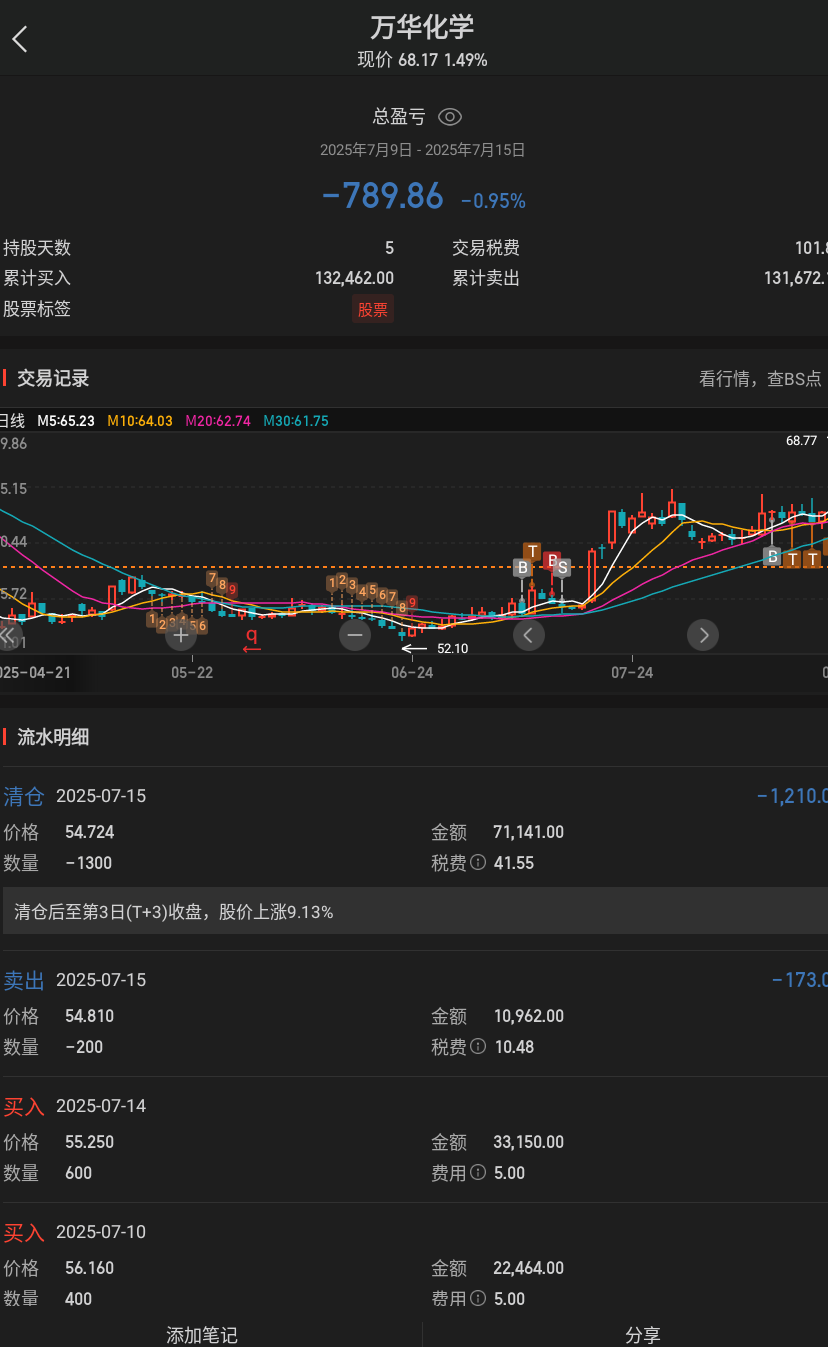Image resolution: width=828 pixels, height=1347 pixels.
Task: Open fee info icon in 2025-07-14 买入 record
Action: pyautogui.click(x=478, y=1172)
